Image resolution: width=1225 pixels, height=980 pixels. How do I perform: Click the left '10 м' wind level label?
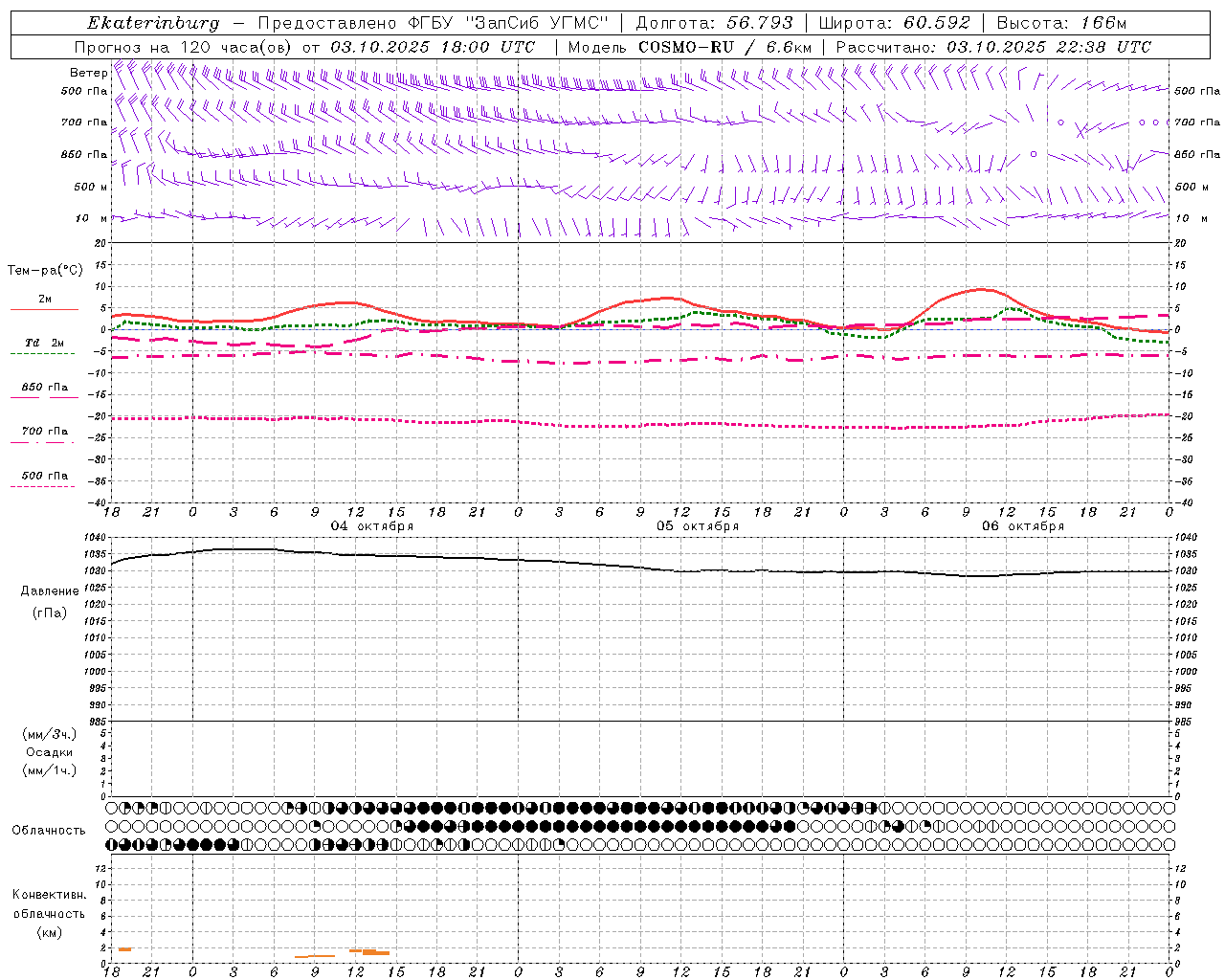tap(92, 218)
